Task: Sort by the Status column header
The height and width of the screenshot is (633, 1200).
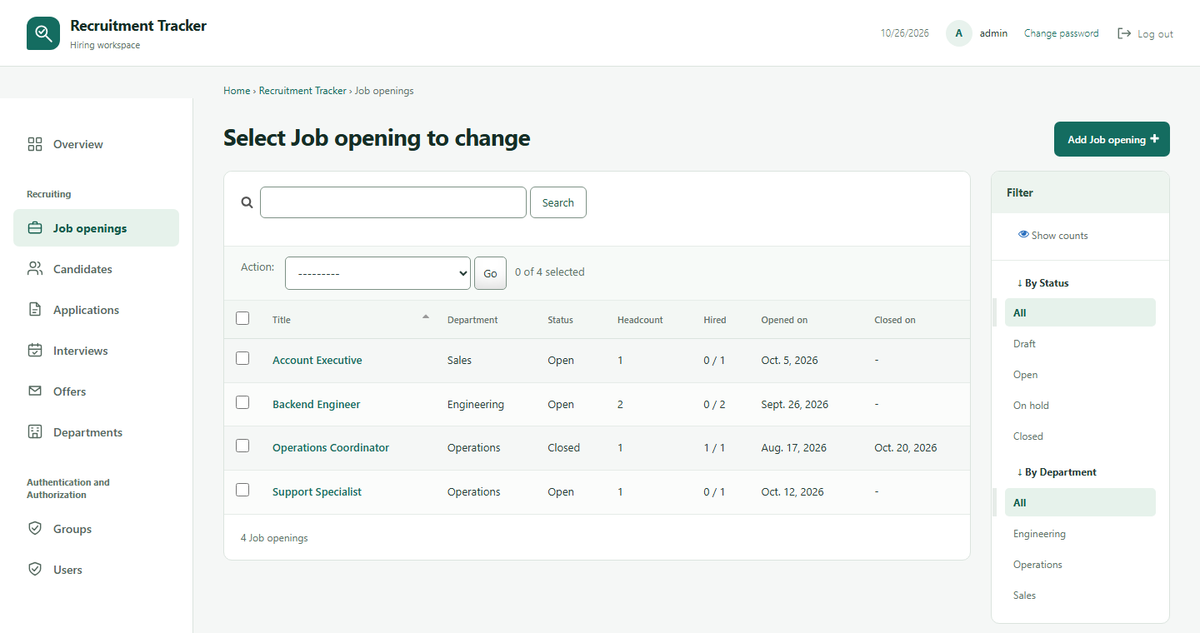Action: click(x=560, y=320)
